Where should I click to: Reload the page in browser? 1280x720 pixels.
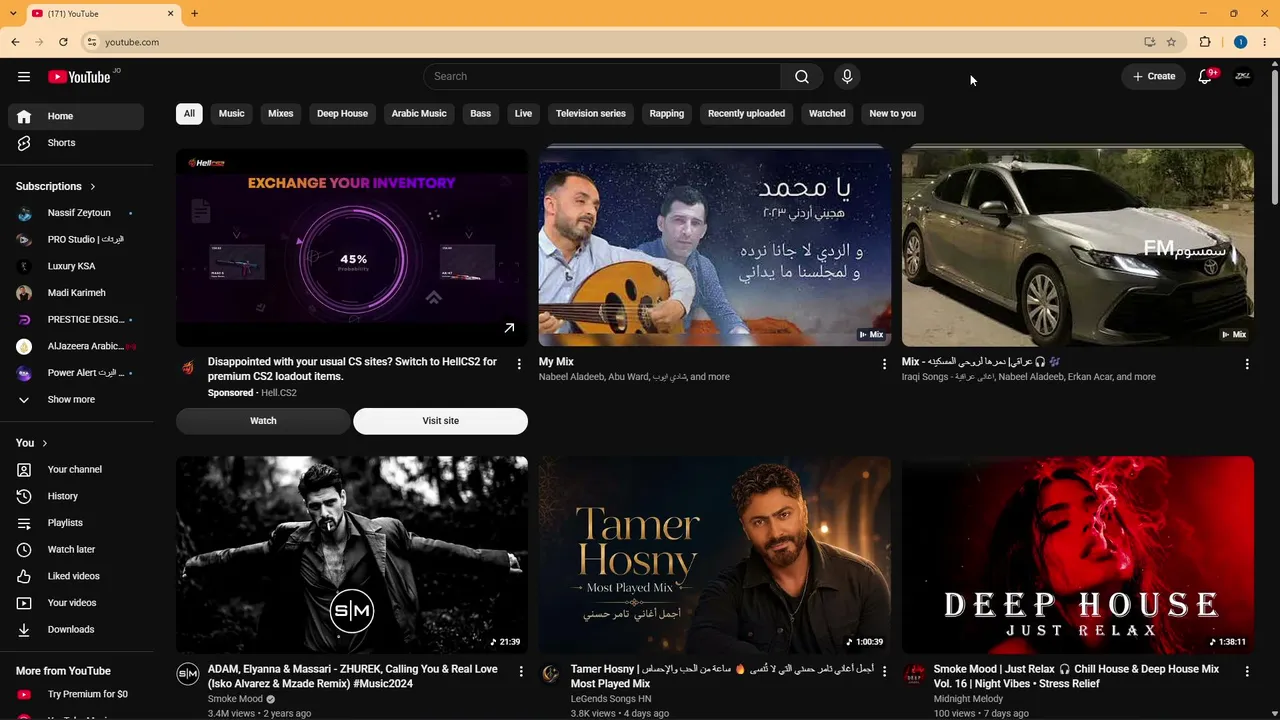click(63, 42)
